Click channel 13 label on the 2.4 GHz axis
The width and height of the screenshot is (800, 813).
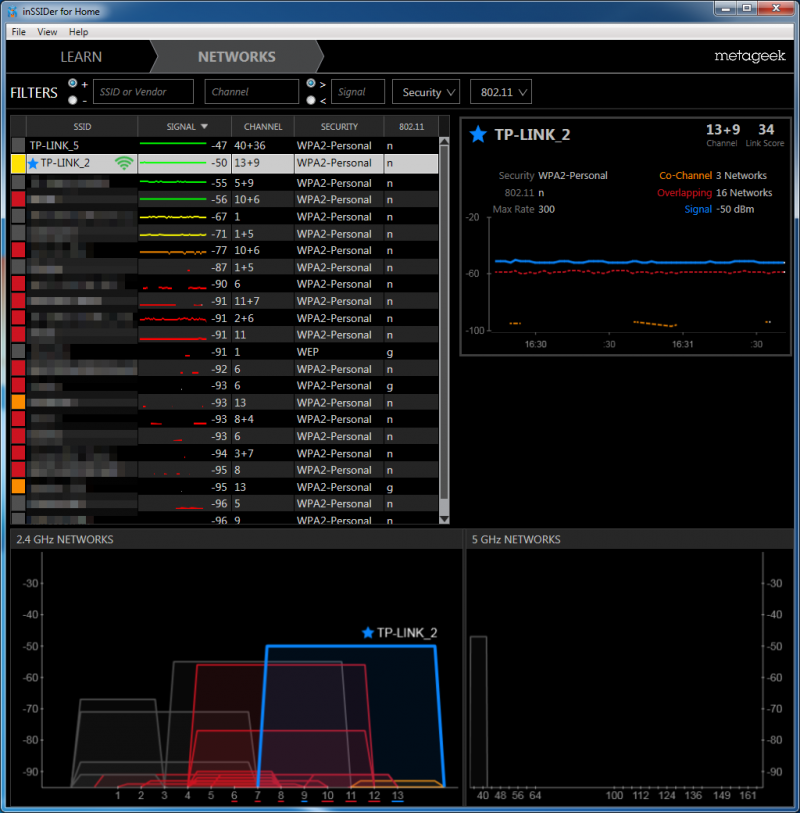coord(398,795)
